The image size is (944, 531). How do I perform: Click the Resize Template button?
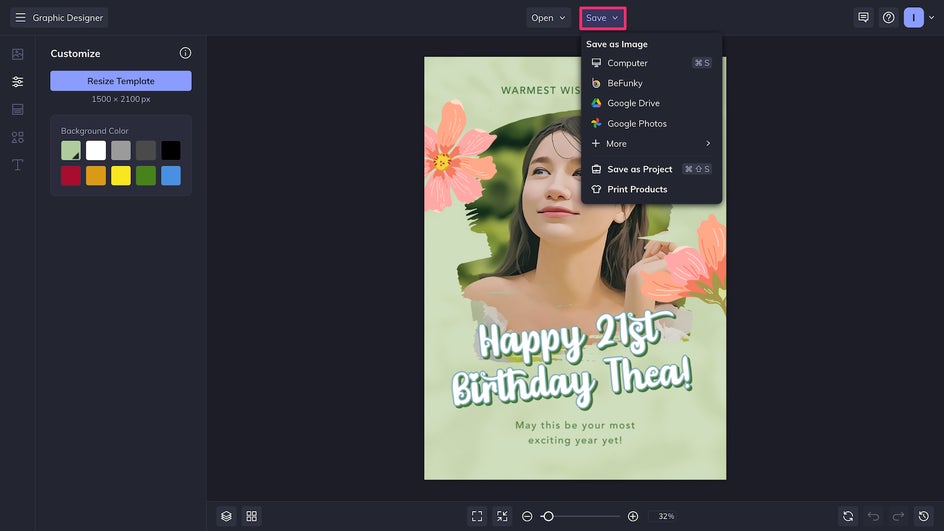click(x=121, y=81)
